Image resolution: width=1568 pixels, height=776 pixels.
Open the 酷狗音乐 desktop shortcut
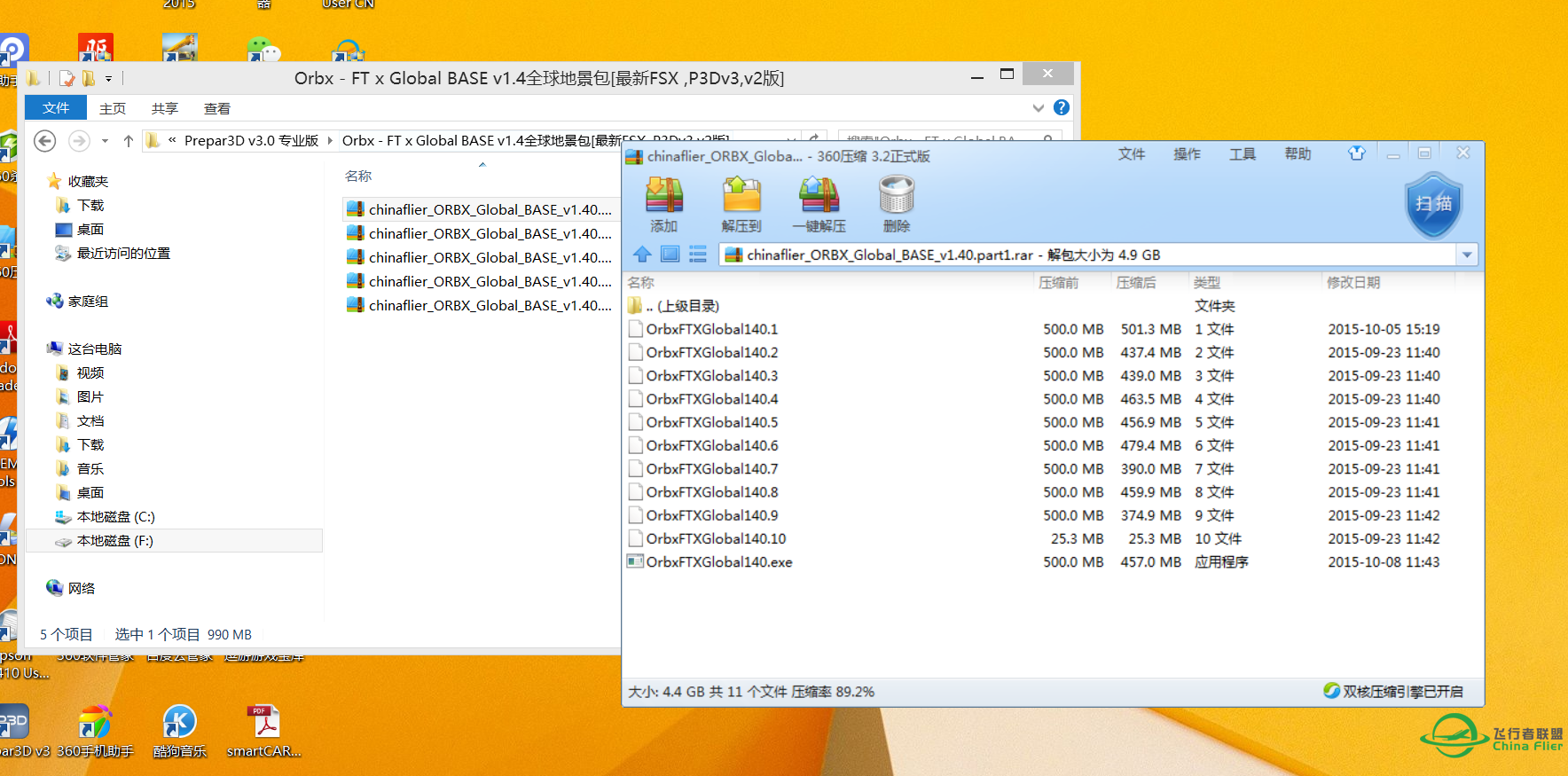coord(179,731)
